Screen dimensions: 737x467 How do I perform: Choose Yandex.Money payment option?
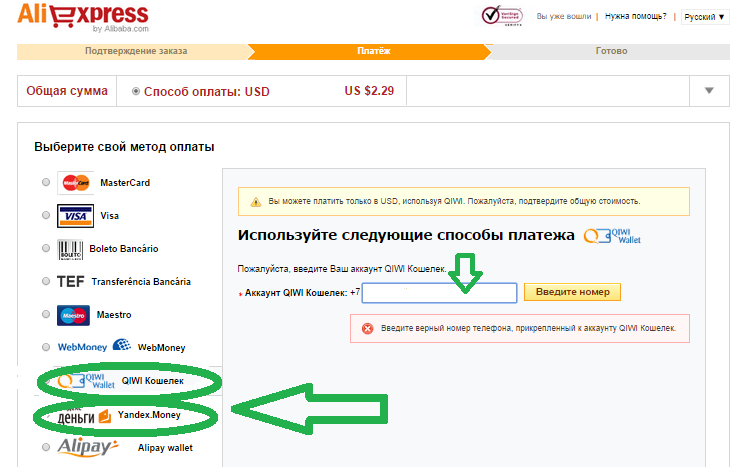pyautogui.click(x=149, y=415)
